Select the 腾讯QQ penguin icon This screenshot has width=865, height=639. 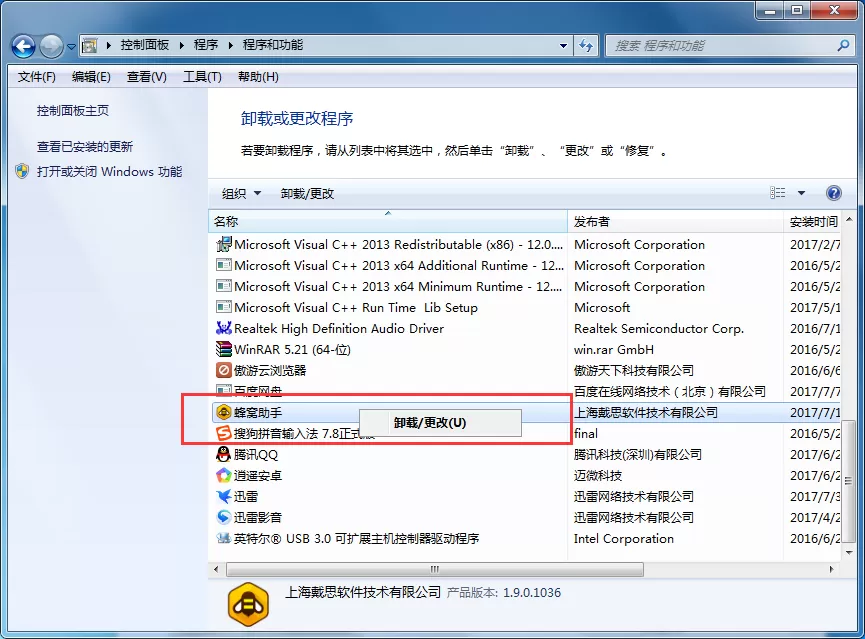pyautogui.click(x=223, y=454)
